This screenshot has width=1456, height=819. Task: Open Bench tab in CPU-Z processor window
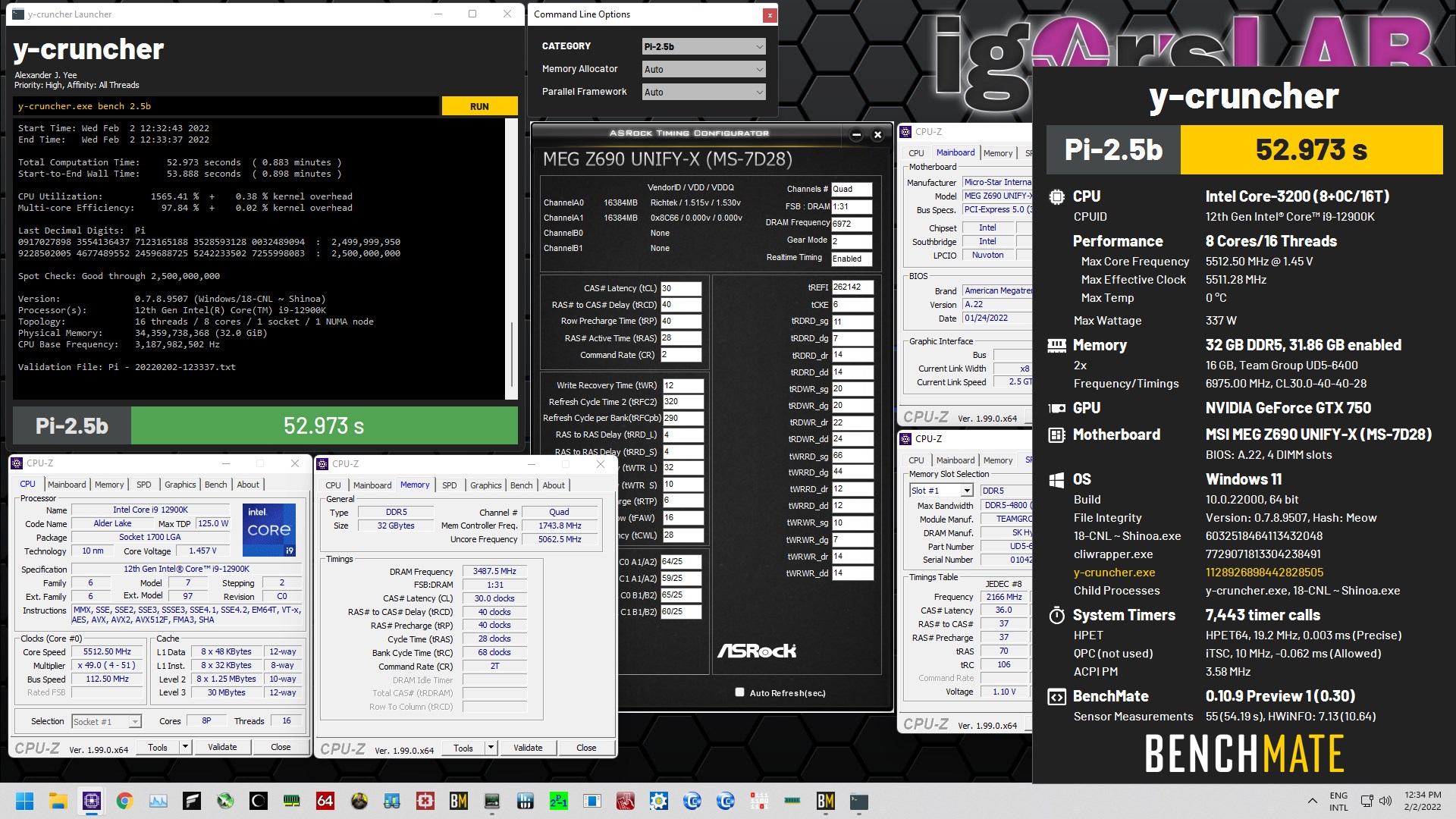[215, 485]
